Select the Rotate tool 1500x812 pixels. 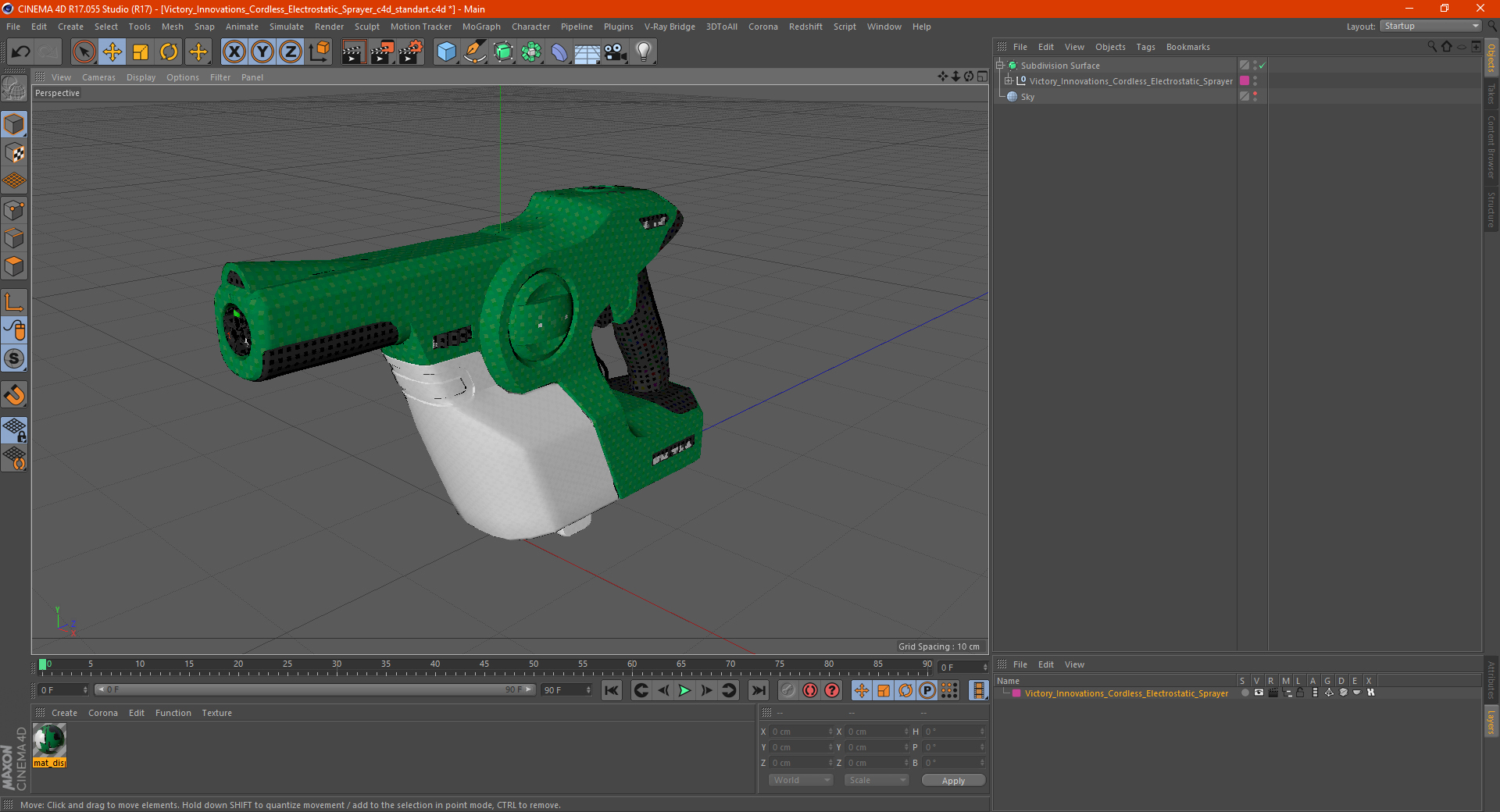tap(169, 52)
